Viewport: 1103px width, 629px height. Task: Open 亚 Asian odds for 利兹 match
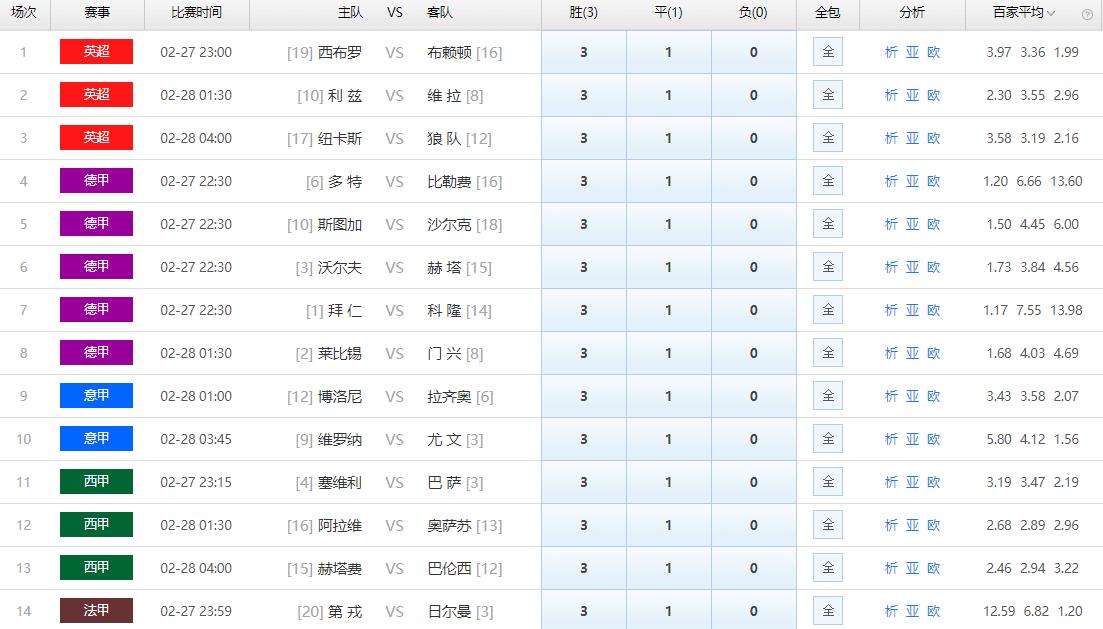912,95
